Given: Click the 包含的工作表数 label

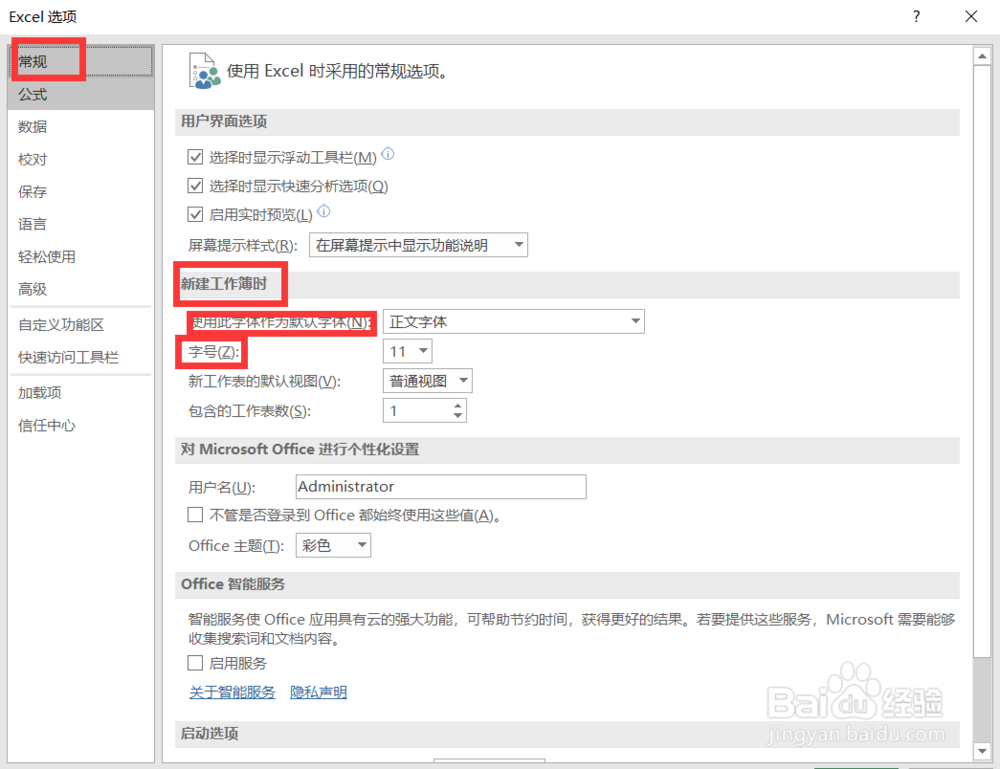Looking at the screenshot, I should 249,411.
